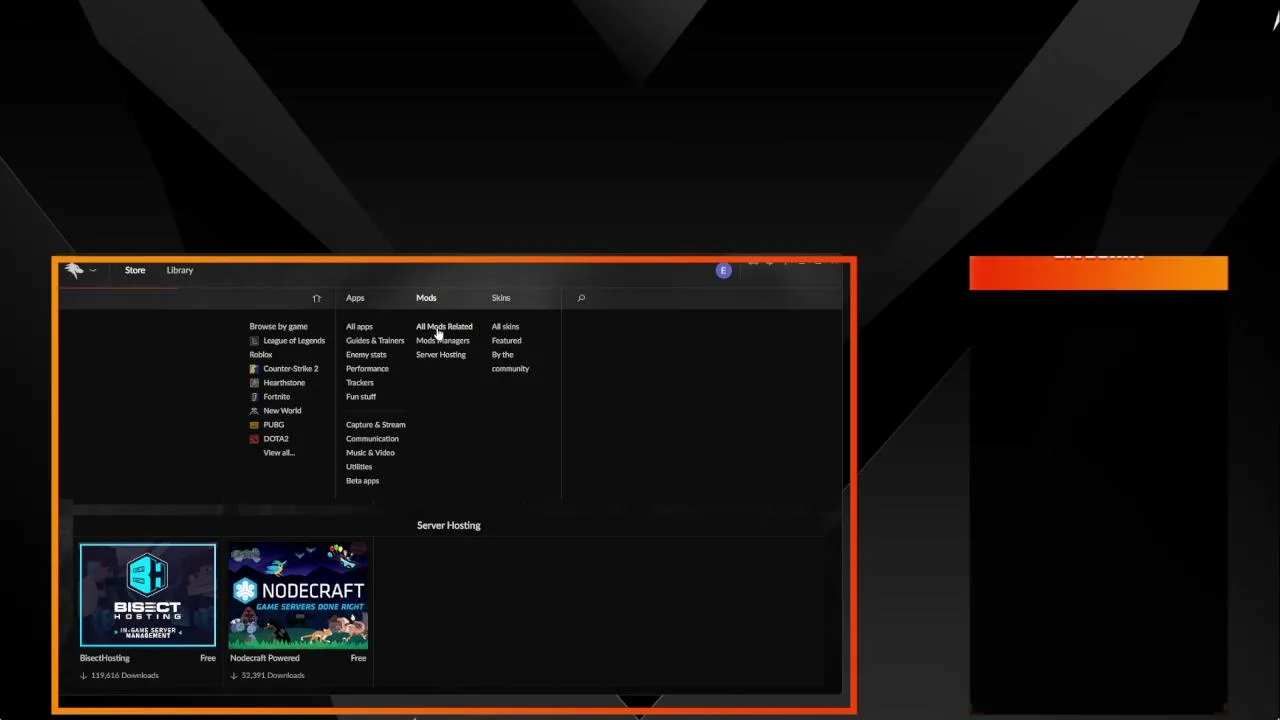1280x720 pixels.
Task: Click the DOTA2 text label
Action: click(x=276, y=439)
